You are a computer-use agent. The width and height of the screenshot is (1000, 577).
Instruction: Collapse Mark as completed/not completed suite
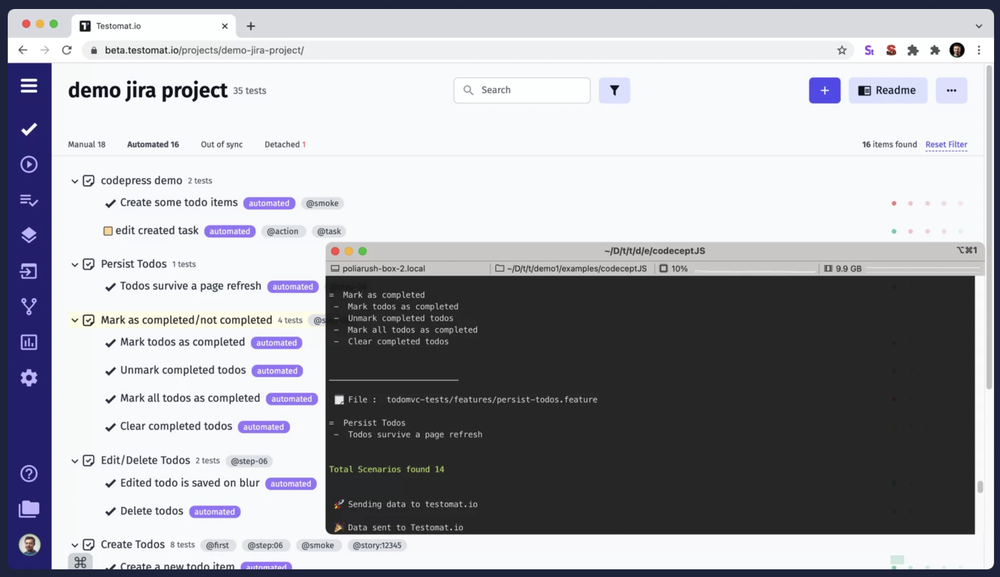(75, 320)
